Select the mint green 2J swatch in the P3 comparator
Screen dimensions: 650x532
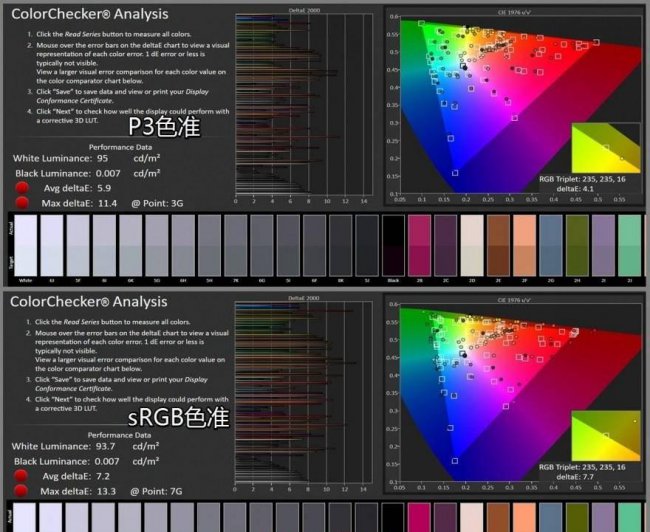(630, 245)
